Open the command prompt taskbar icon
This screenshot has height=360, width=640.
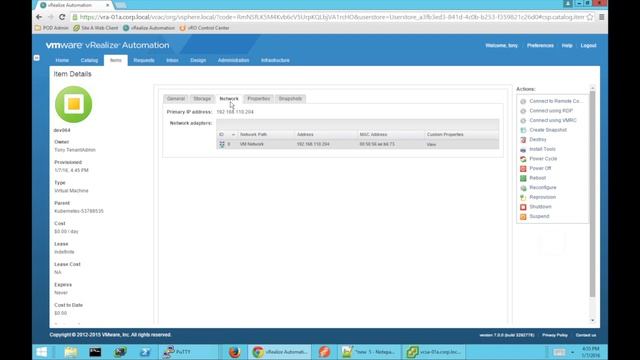(95, 352)
